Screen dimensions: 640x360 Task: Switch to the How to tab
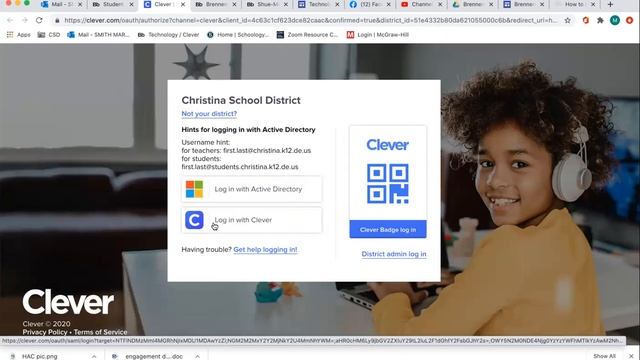[x=576, y=4]
